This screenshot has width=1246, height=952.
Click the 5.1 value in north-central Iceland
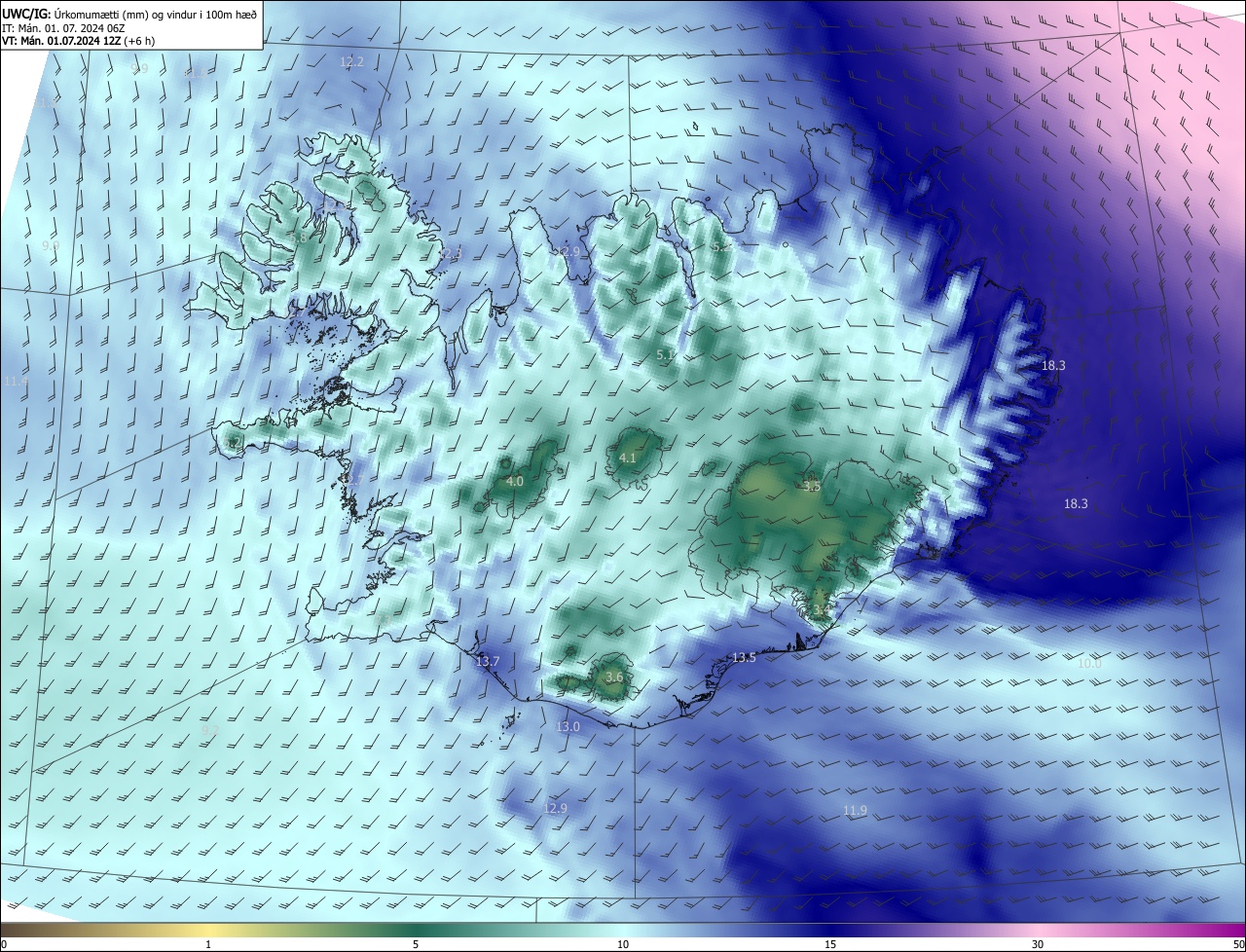click(x=666, y=355)
